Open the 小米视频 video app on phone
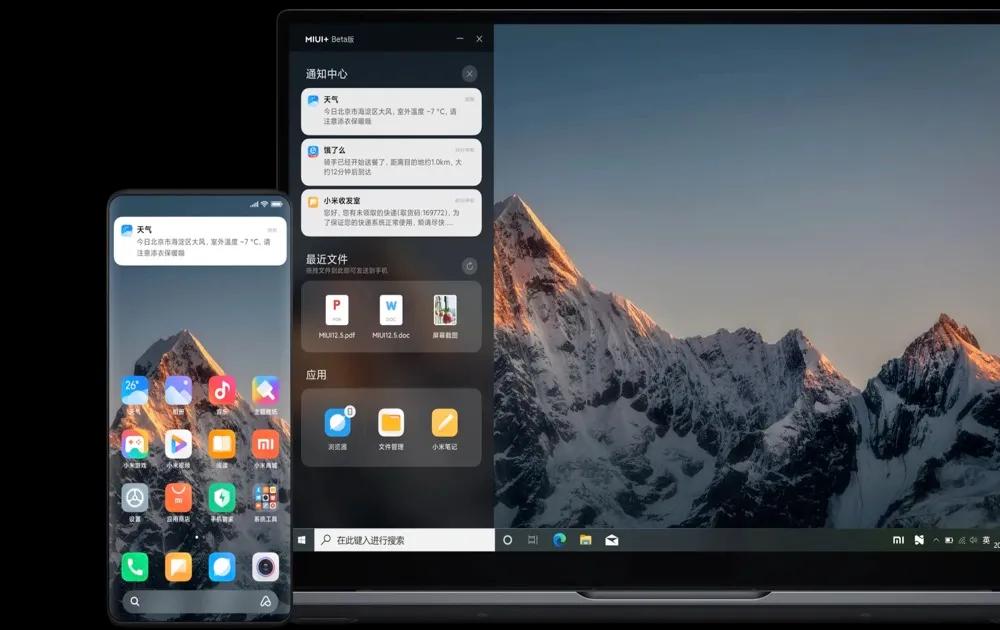Viewport: 1000px width, 630px height. pyautogui.click(x=179, y=444)
